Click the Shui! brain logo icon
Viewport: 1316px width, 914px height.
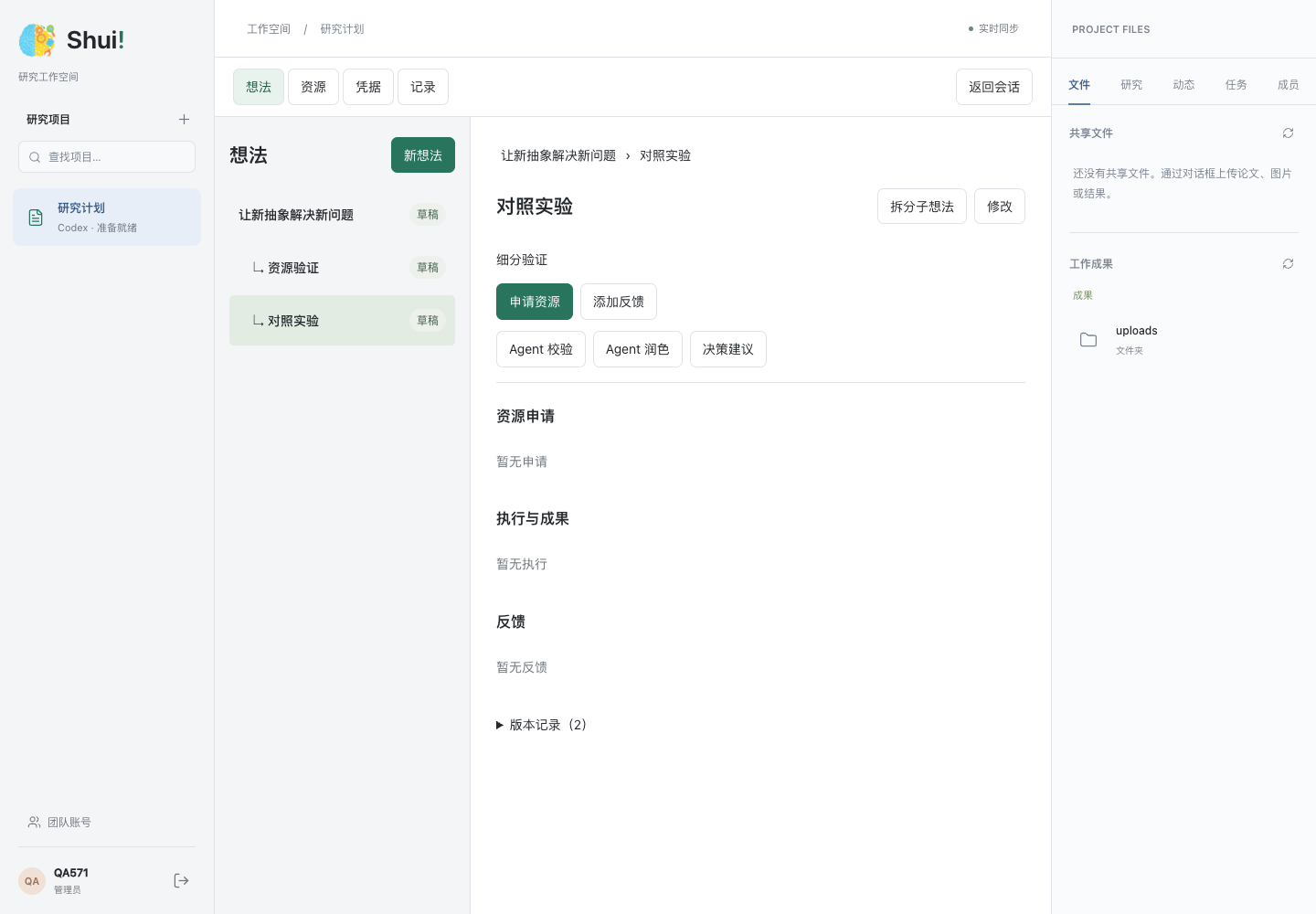37,40
